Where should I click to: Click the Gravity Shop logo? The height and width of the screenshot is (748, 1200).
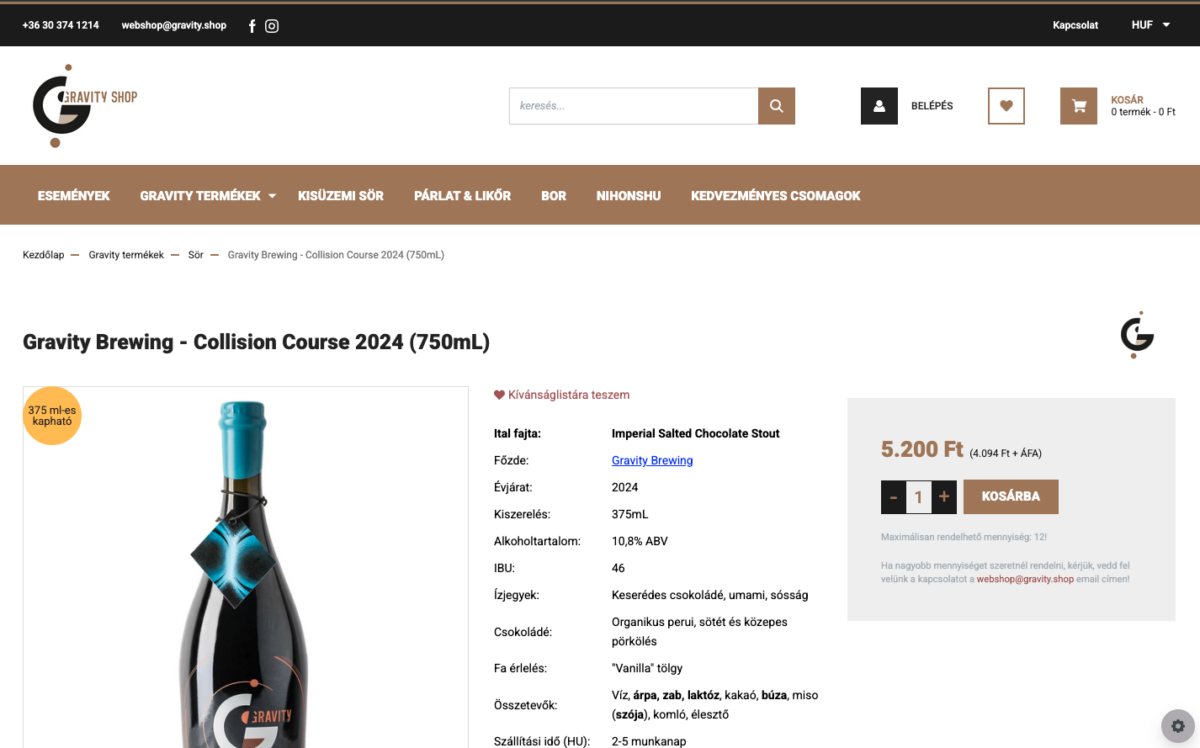coord(85,105)
